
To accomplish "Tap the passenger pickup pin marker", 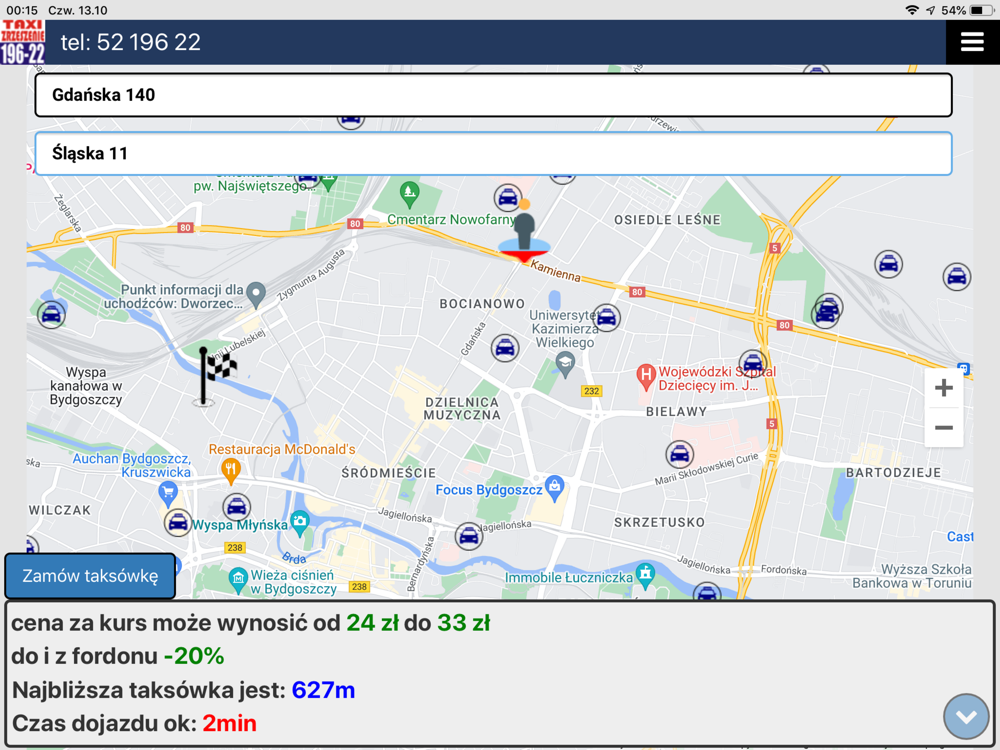I will coord(524,233).
